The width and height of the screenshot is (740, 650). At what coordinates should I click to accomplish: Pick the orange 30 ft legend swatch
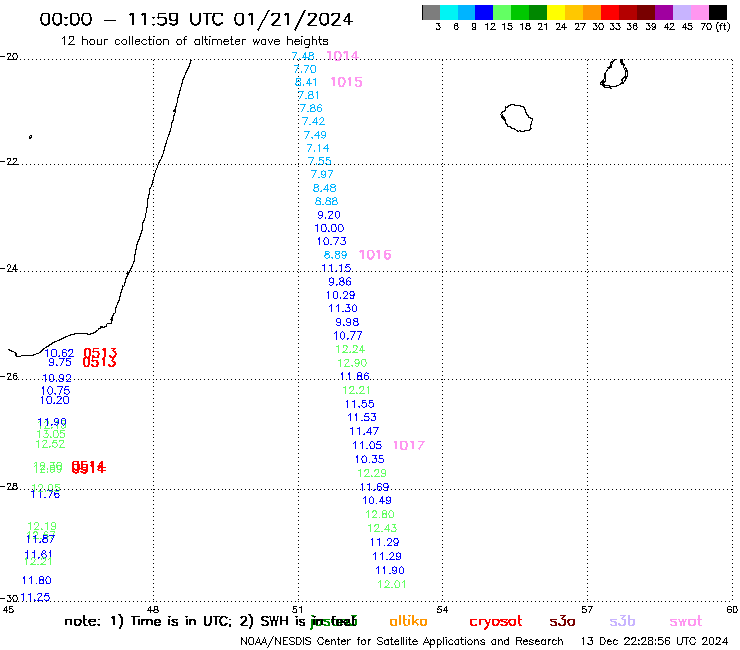(x=592, y=12)
